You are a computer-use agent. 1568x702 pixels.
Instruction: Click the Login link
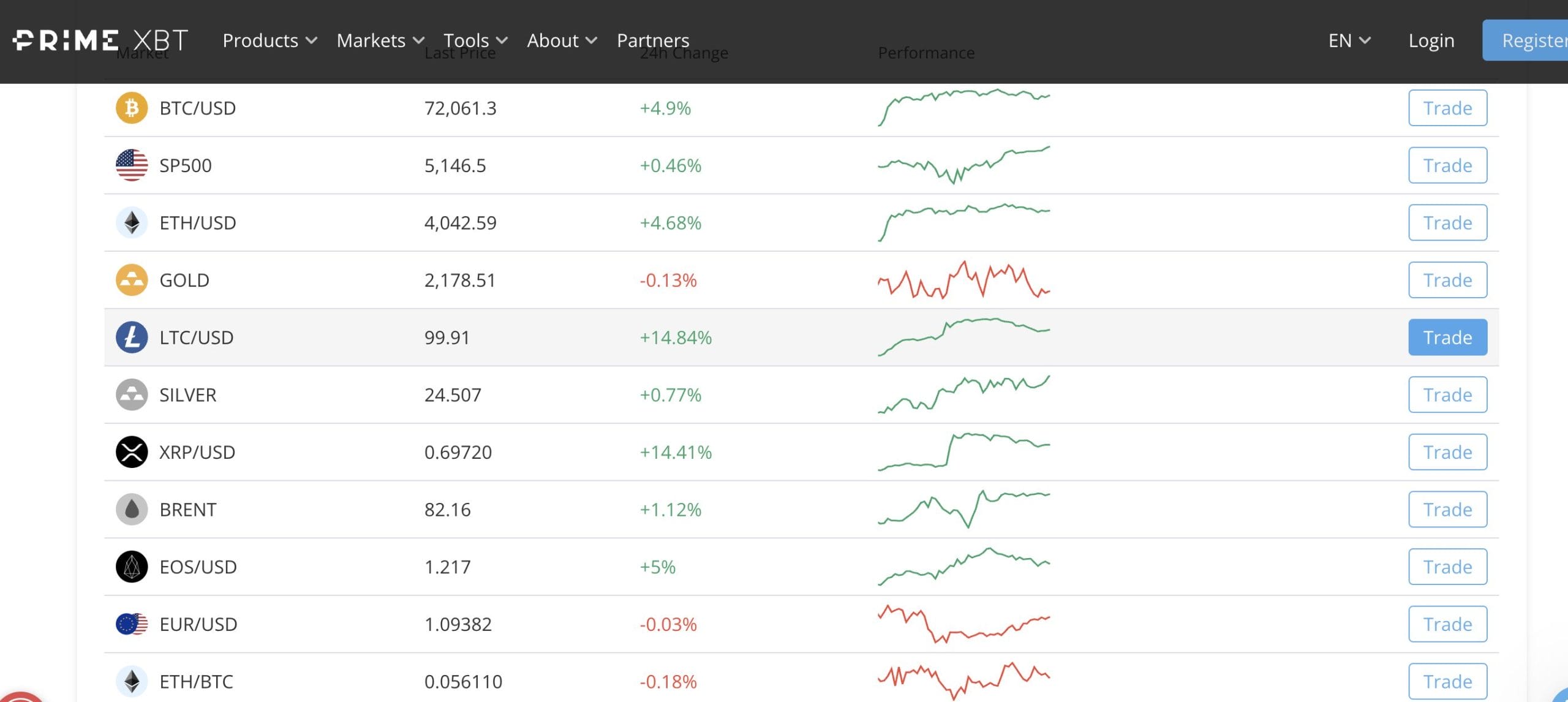1431,40
